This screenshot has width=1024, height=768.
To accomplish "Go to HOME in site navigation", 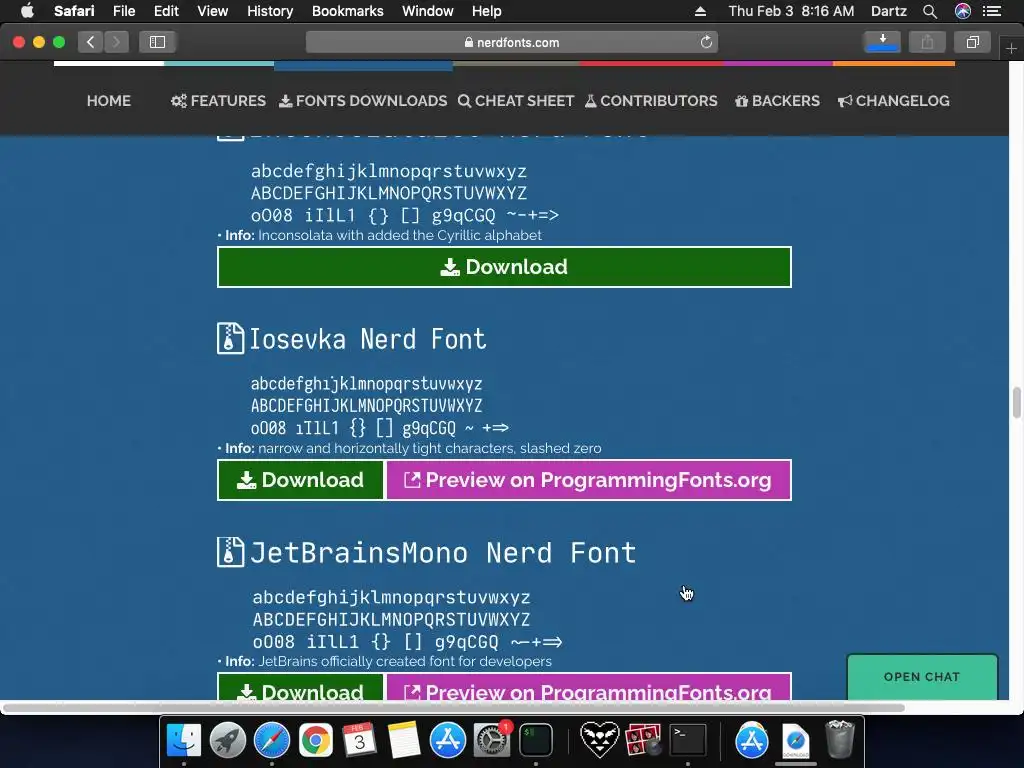I will tap(108, 101).
